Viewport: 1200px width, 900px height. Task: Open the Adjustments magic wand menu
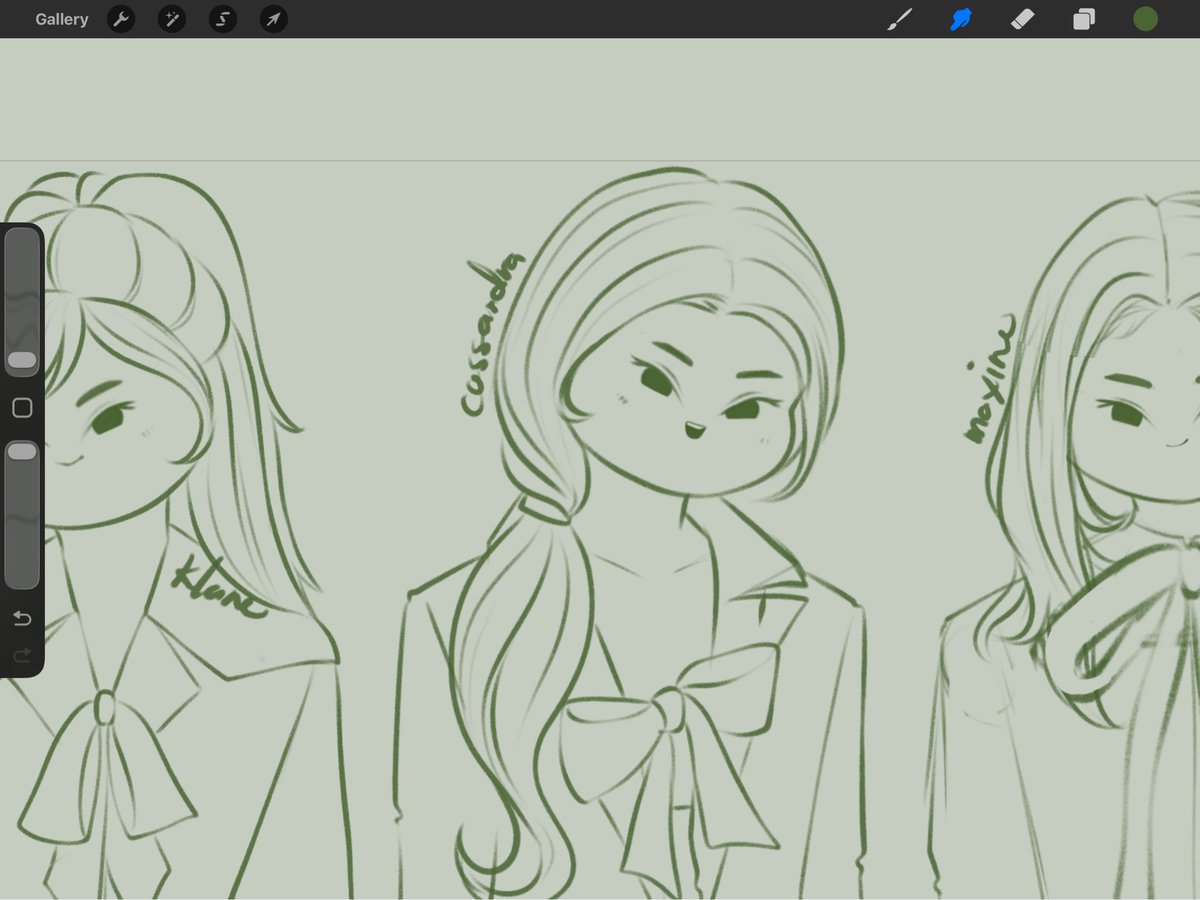click(x=172, y=19)
